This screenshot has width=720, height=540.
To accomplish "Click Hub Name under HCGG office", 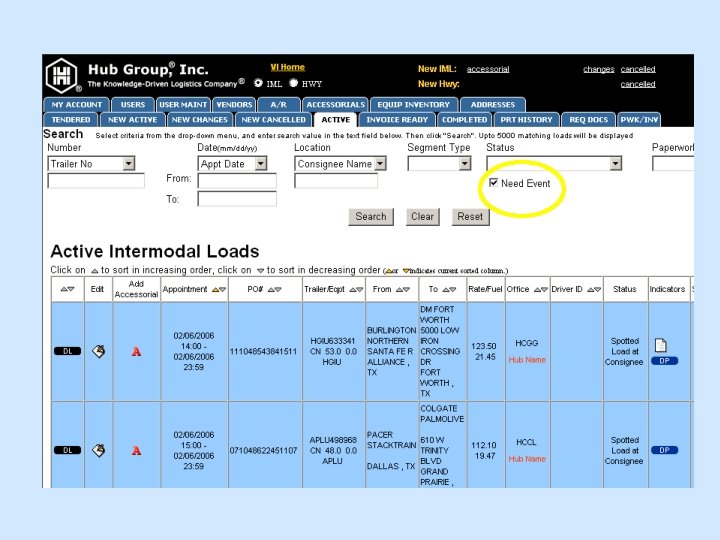I will click(x=527, y=360).
